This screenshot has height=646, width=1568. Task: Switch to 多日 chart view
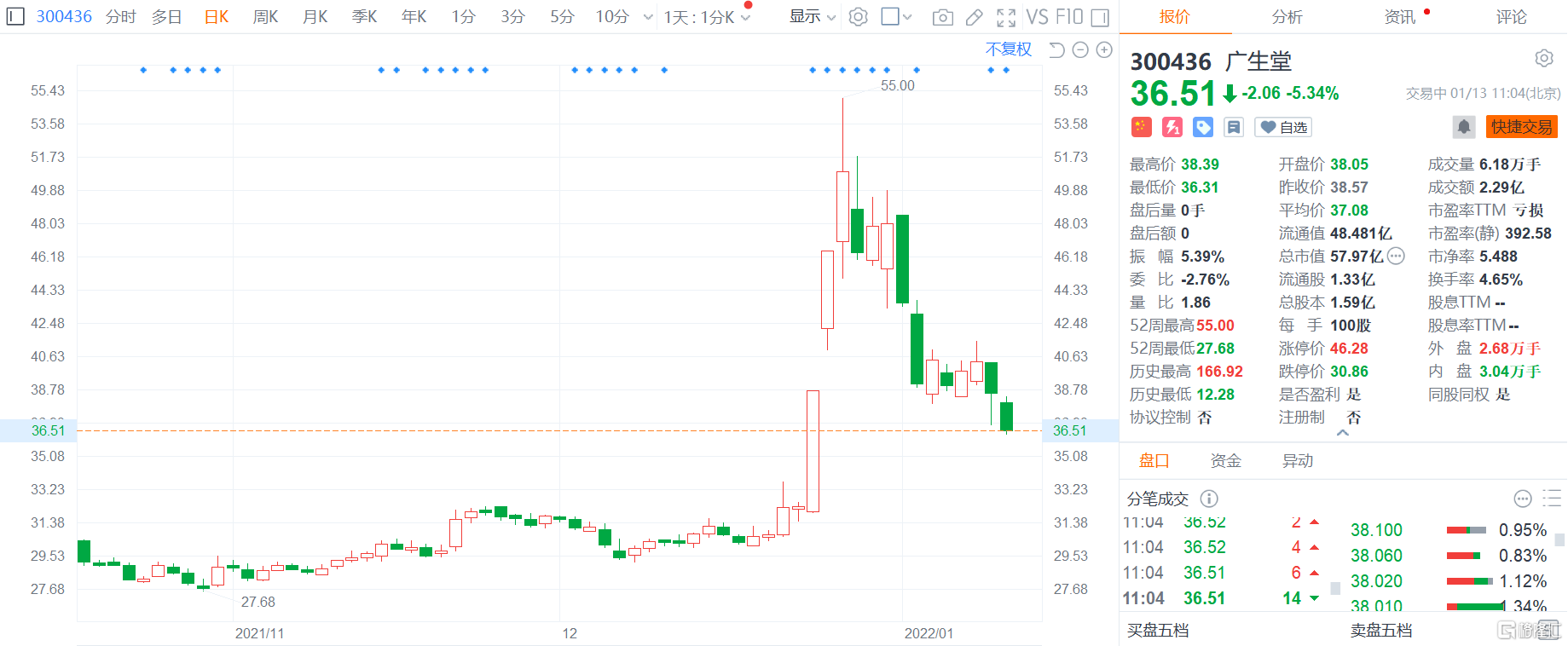167,17
